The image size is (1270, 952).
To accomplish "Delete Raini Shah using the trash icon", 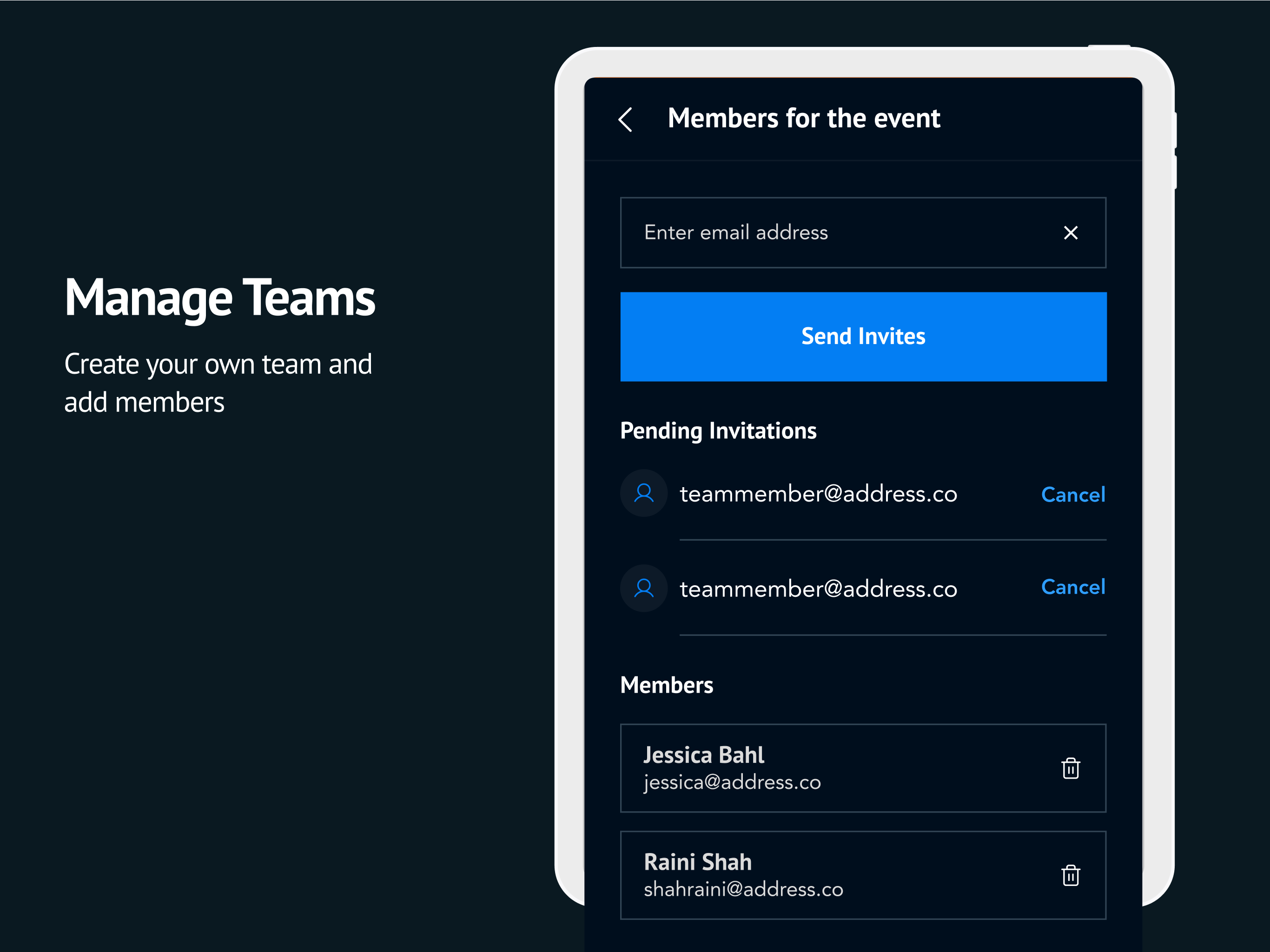I will click(1070, 875).
